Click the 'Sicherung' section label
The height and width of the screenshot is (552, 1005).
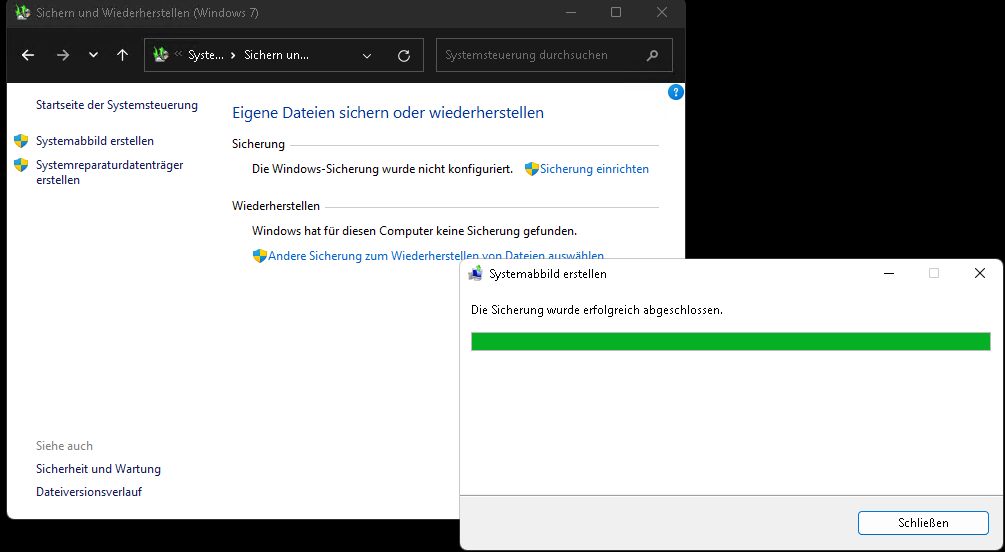coord(258,144)
